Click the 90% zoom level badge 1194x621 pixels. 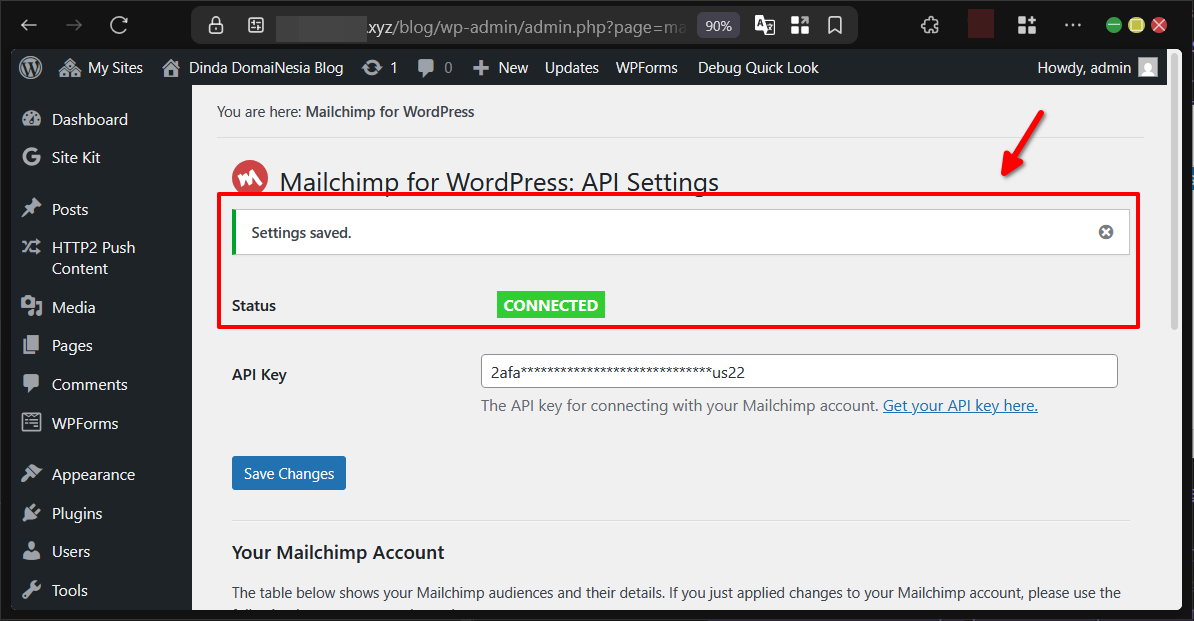(x=718, y=24)
